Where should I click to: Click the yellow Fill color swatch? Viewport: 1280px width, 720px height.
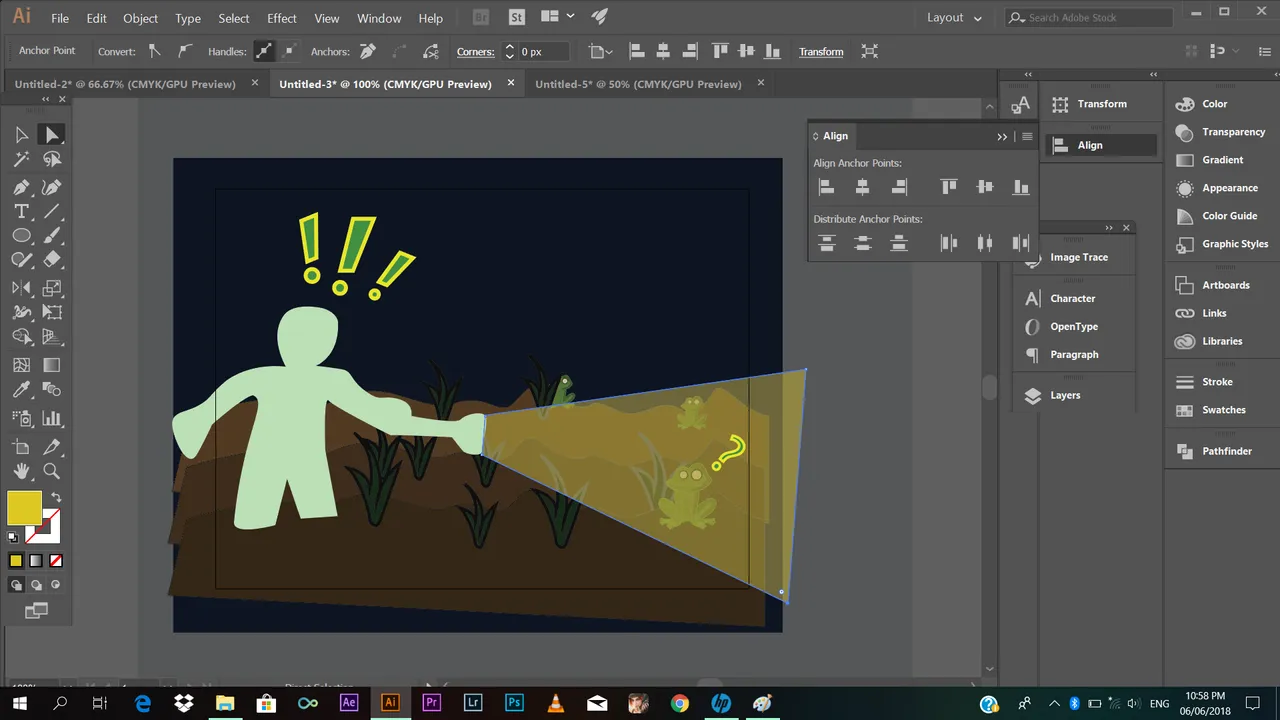pos(24,508)
